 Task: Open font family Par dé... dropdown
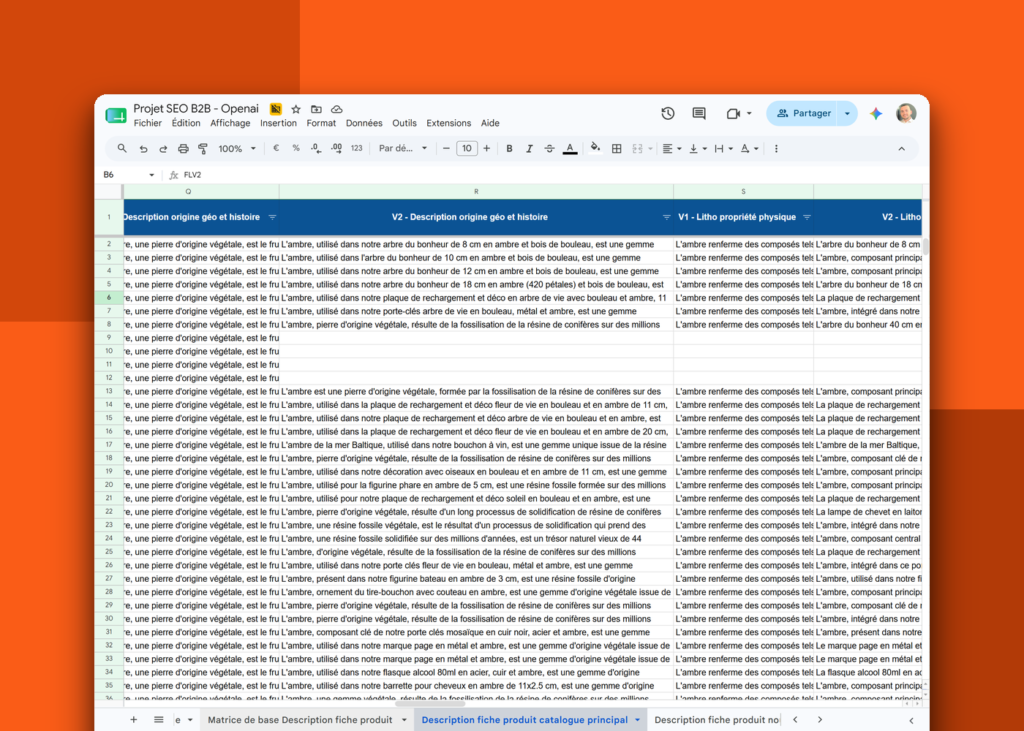403,148
